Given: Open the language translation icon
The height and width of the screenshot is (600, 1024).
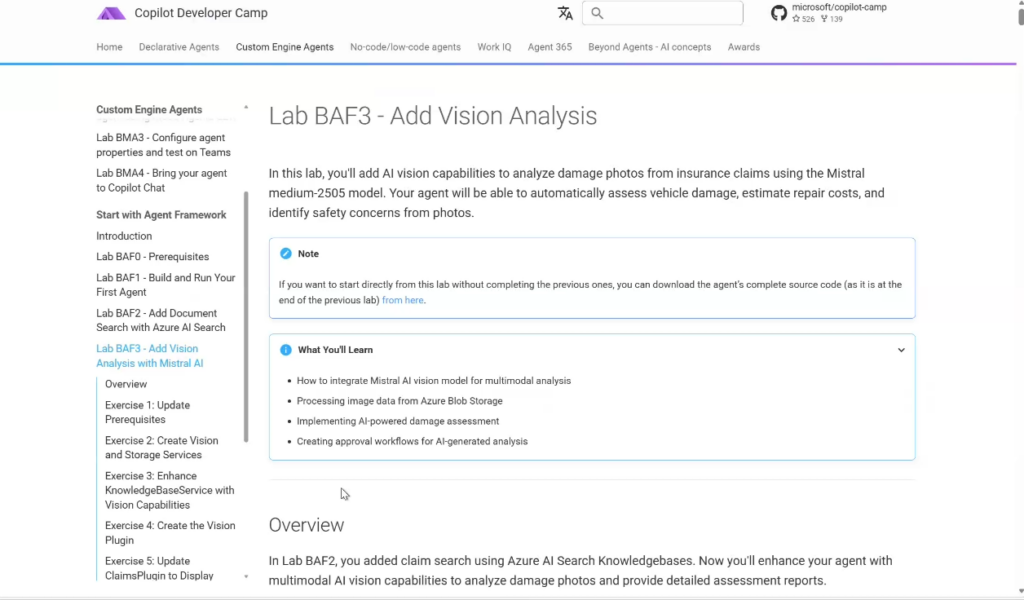Looking at the screenshot, I should 565,13.
